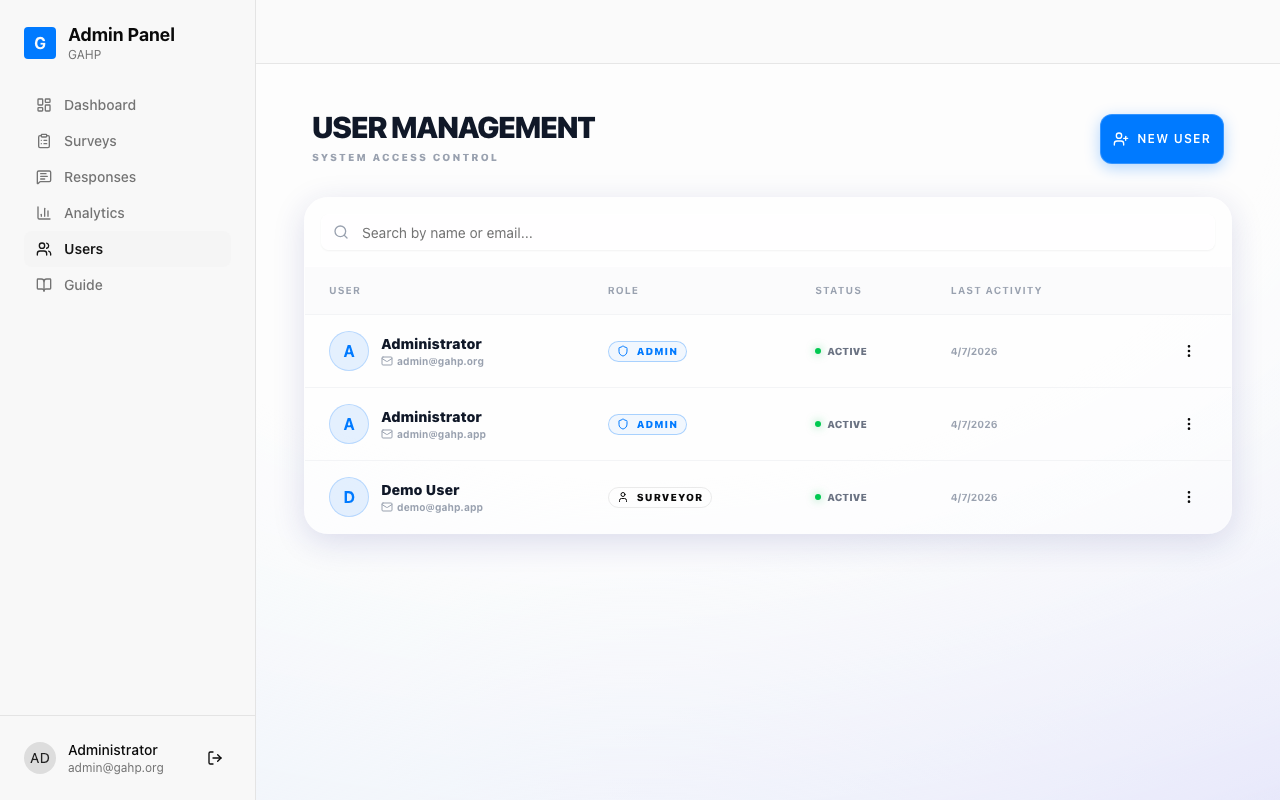Click the NEW USER button
Viewport: 1280px width, 800px height.
[x=1161, y=139]
